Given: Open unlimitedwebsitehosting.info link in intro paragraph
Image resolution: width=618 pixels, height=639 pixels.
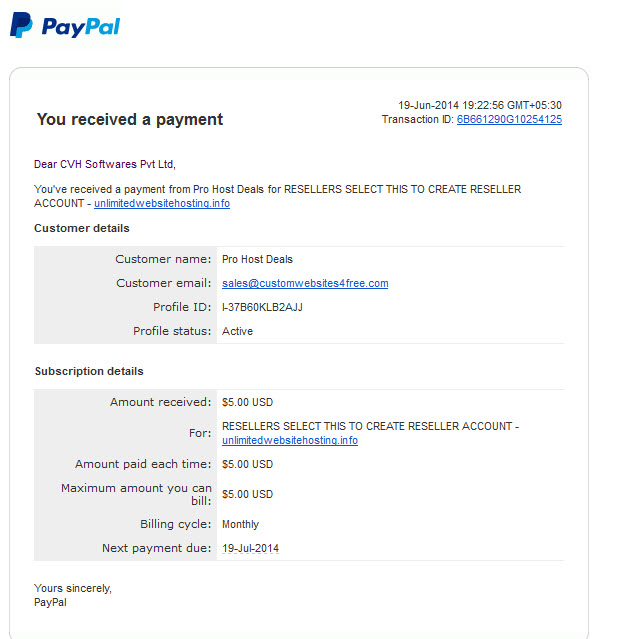Looking at the screenshot, I should pos(162,203).
